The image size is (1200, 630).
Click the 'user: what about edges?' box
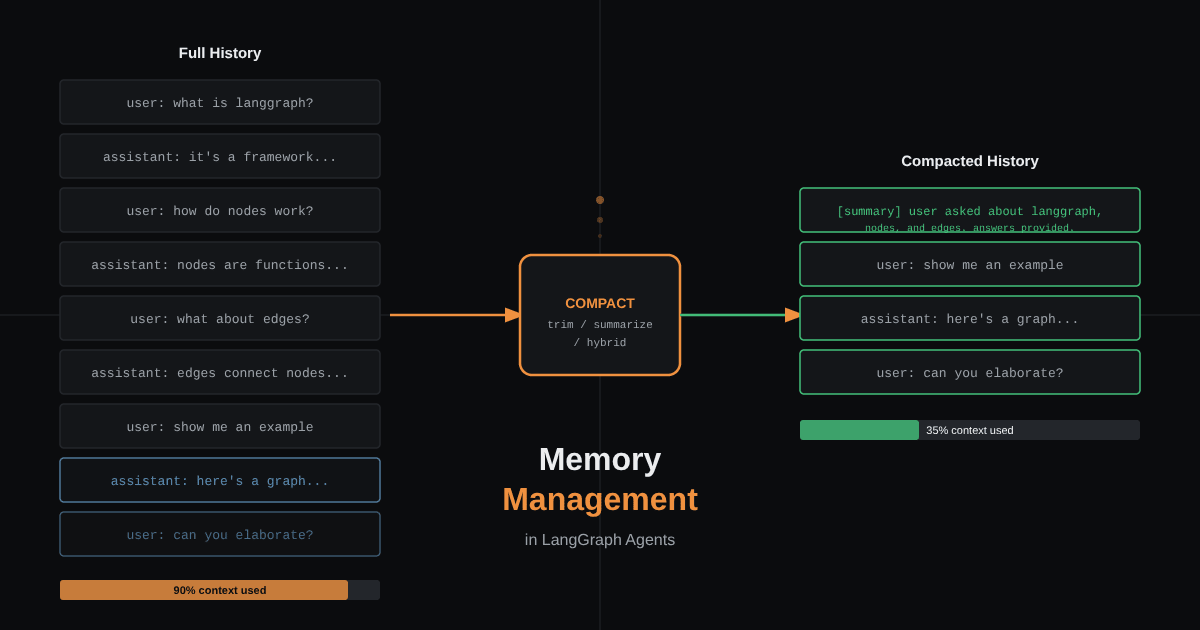pos(220,318)
